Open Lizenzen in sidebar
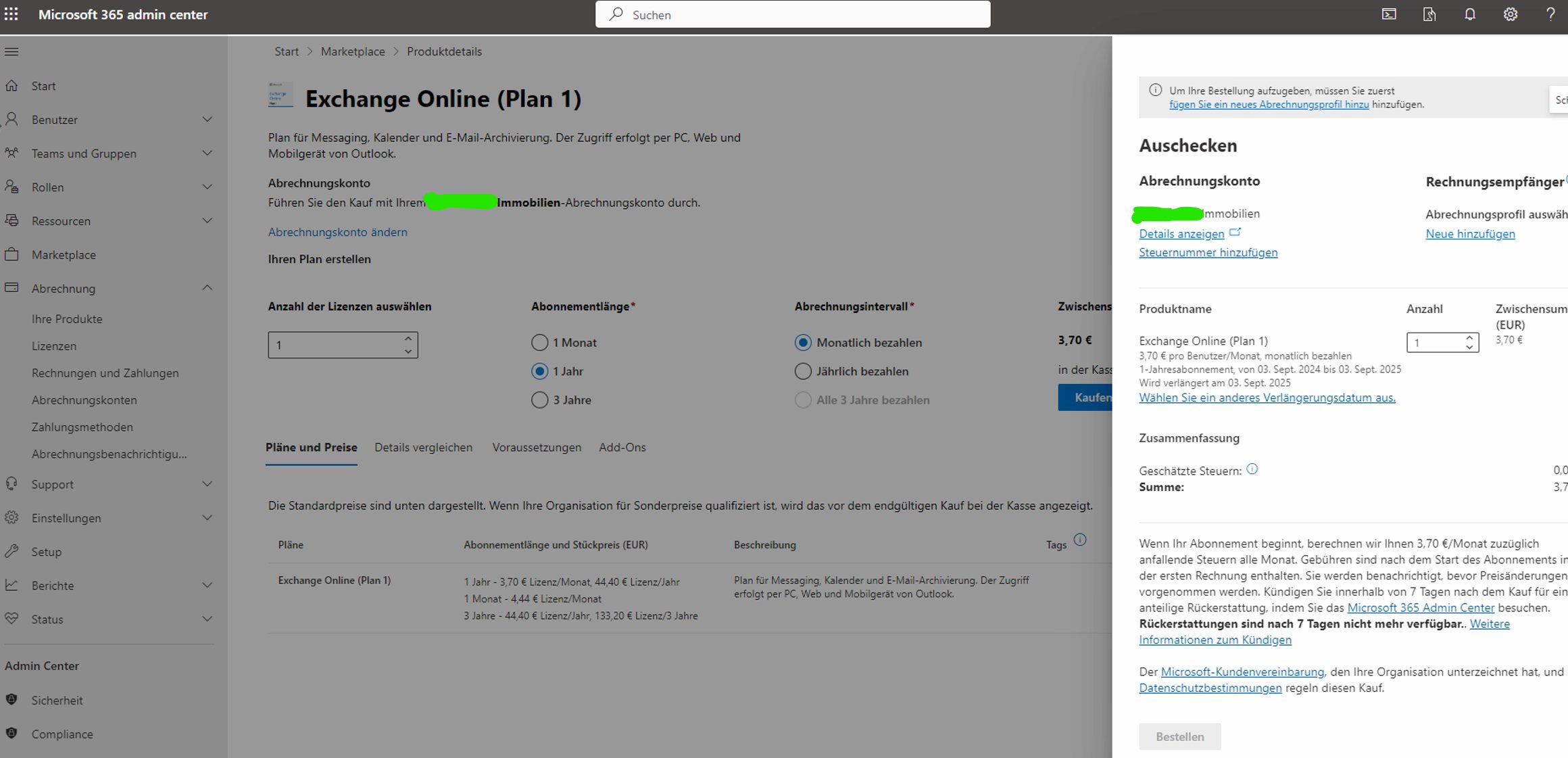This screenshot has height=758, width=1568. pyautogui.click(x=54, y=346)
